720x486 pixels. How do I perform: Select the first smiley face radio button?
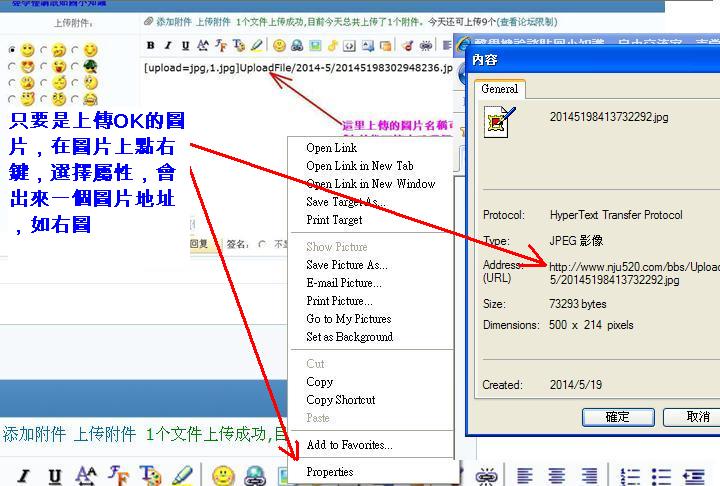[x=13, y=50]
